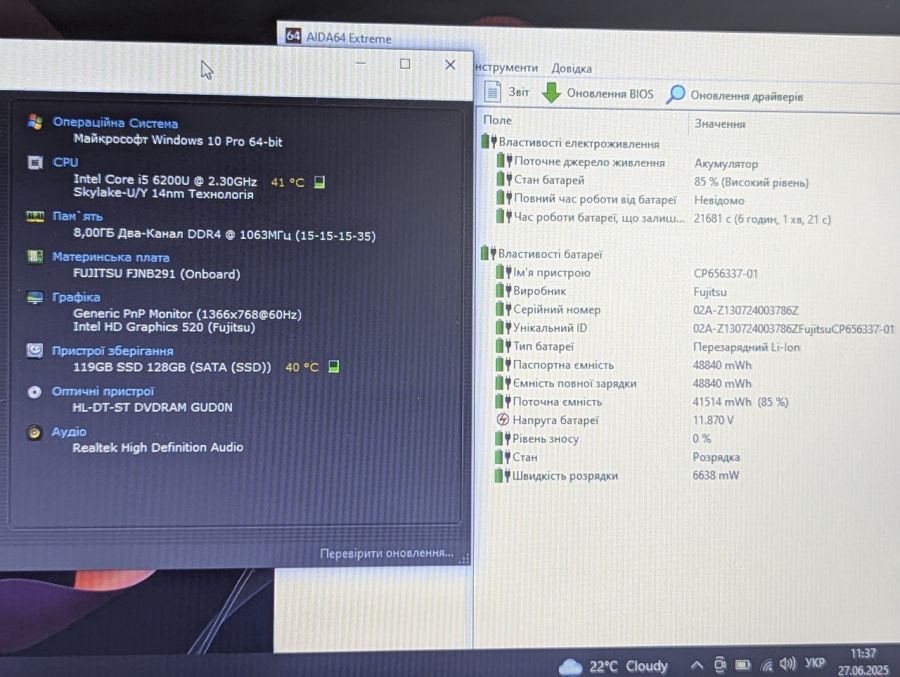The image size is (900, 677).
Task: Open the clock showing 11:37 27.06.2025
Action: tap(863, 661)
